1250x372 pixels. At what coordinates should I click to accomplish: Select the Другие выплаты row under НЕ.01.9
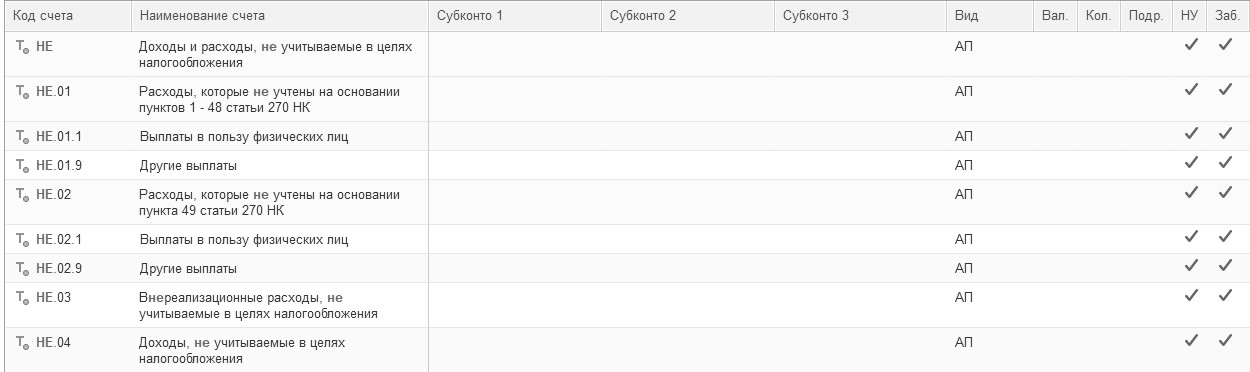tap(627, 165)
